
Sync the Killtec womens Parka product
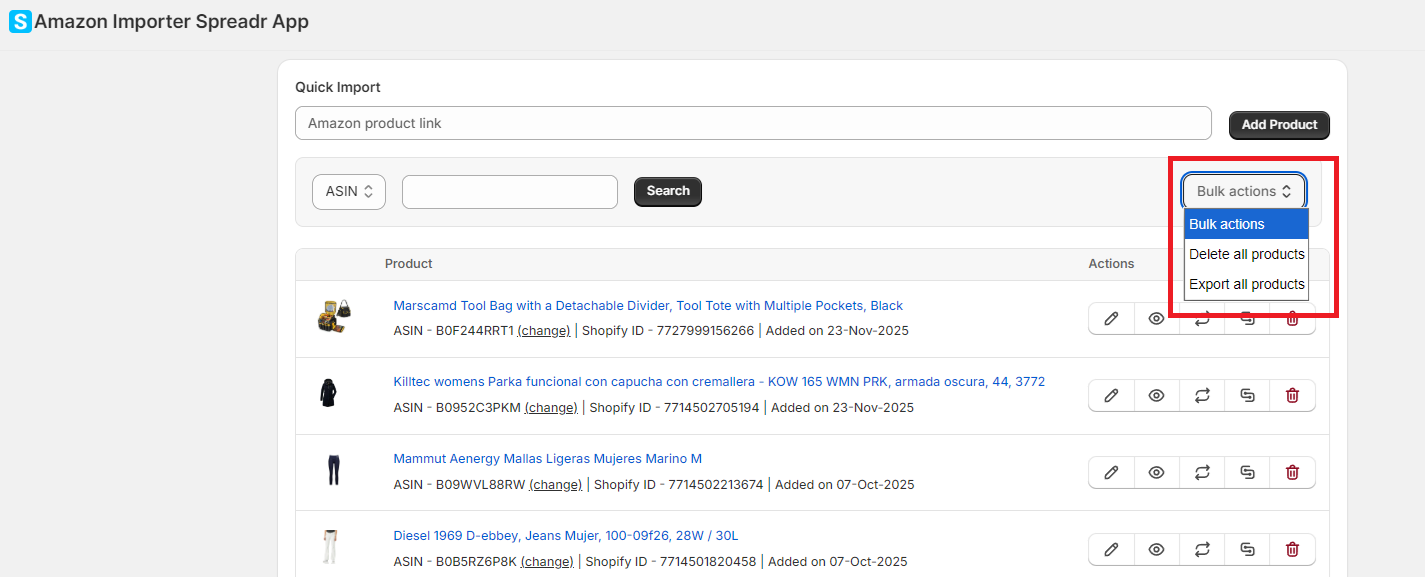pyautogui.click(x=1202, y=395)
